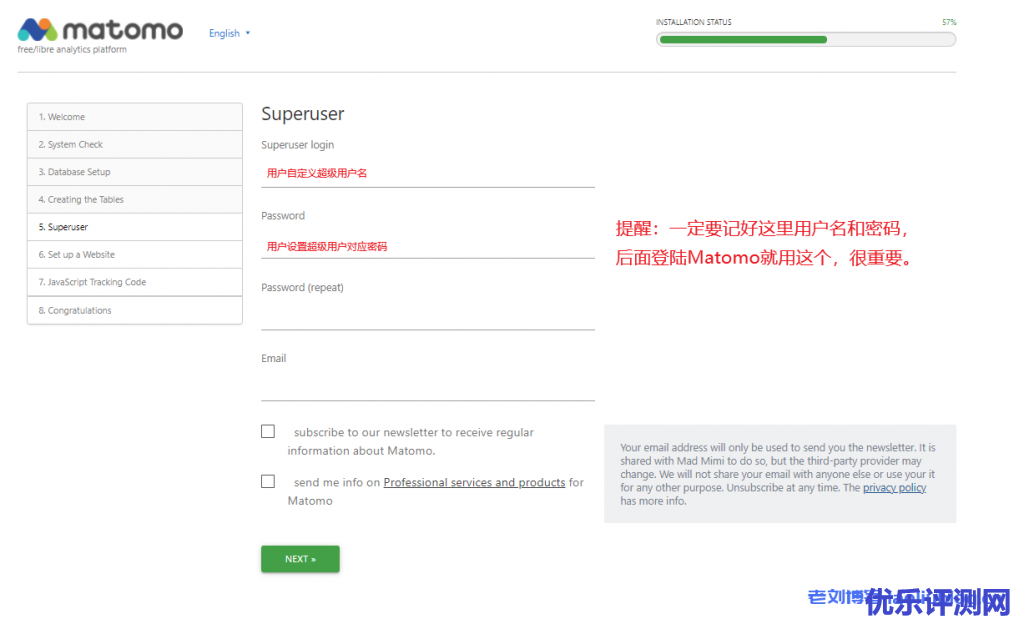Click the green NEXT button
1024x629 pixels.
pos(300,559)
